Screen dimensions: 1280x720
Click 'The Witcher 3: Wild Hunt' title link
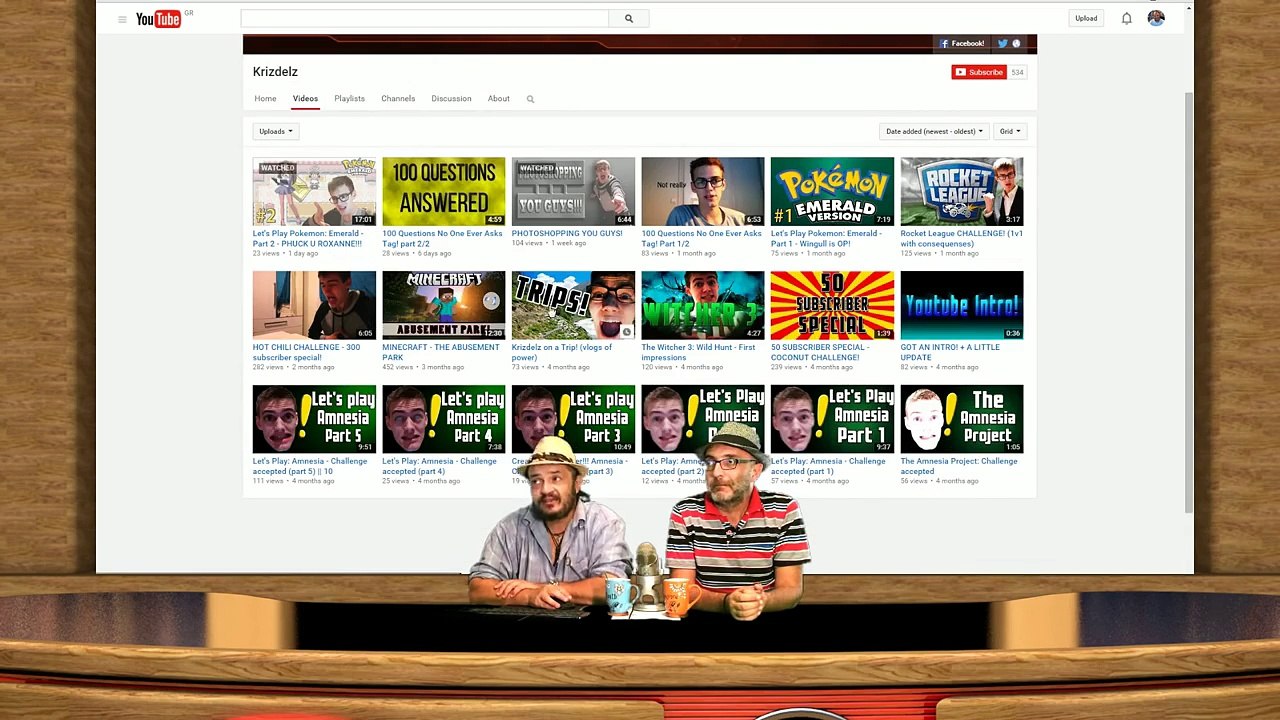pyautogui.click(x=698, y=353)
